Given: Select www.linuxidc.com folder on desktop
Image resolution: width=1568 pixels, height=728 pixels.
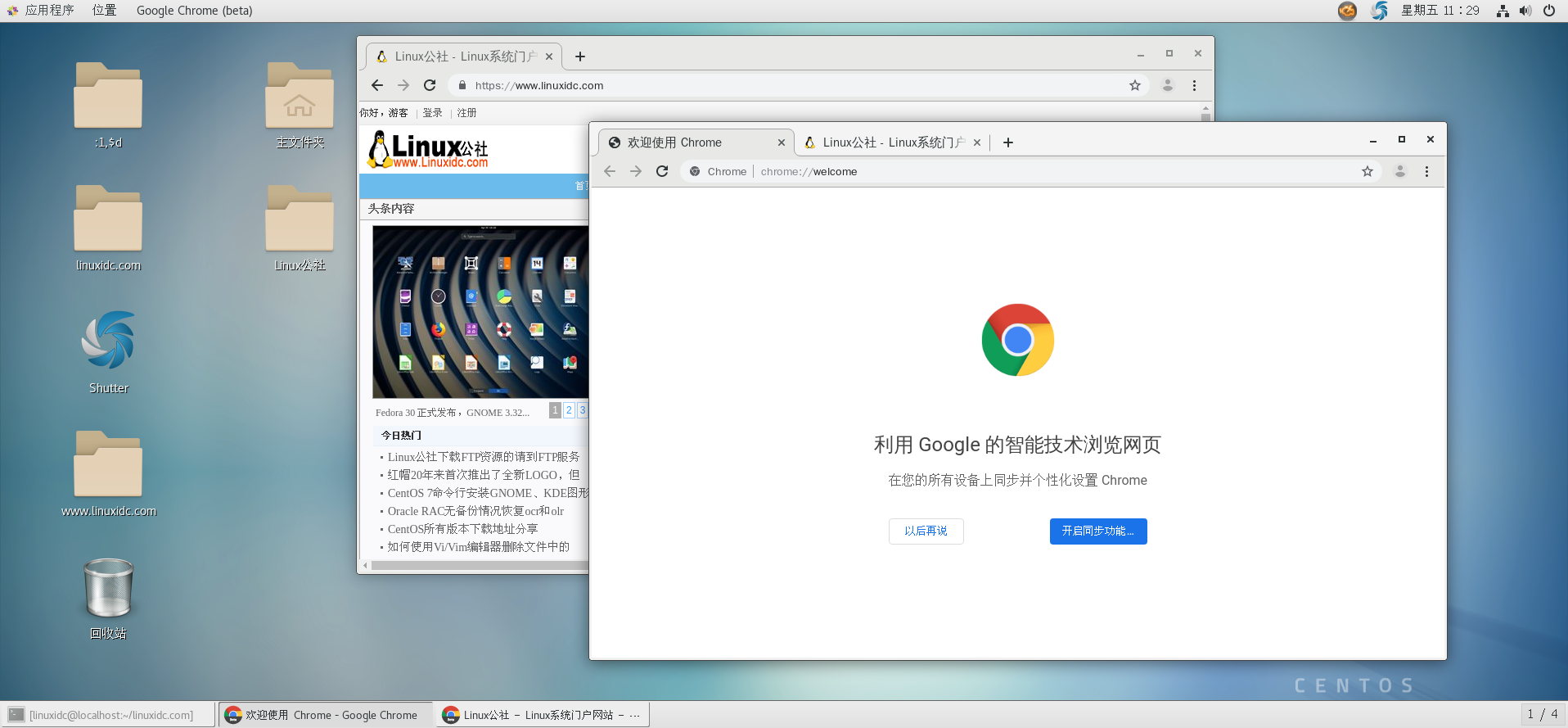Looking at the screenshot, I should (108, 473).
